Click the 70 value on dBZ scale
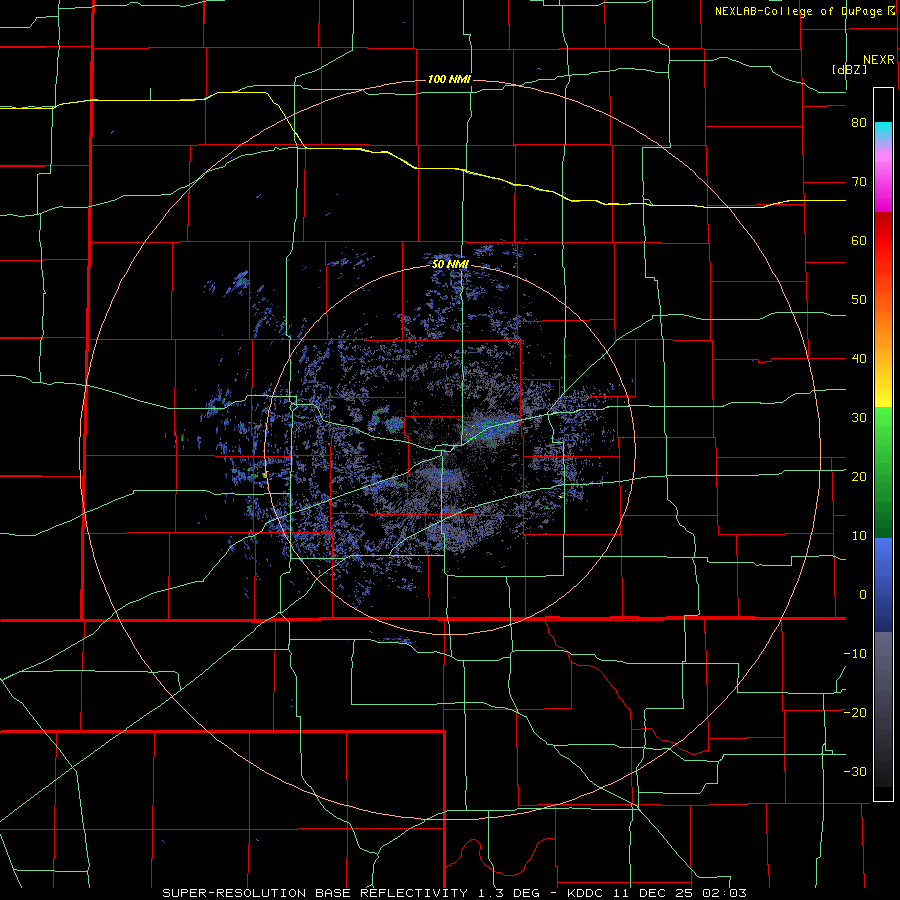900x900 pixels. [859, 182]
